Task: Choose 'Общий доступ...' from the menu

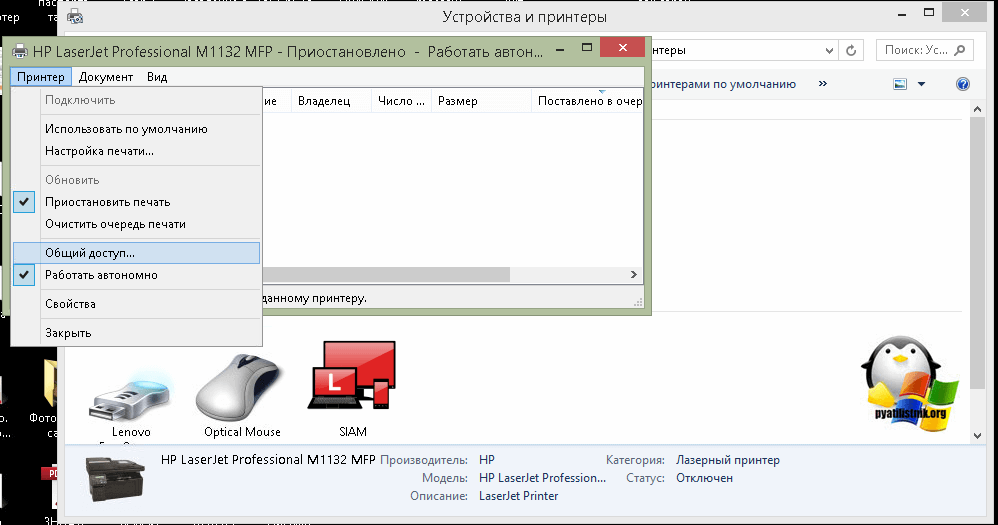Action: (89, 253)
